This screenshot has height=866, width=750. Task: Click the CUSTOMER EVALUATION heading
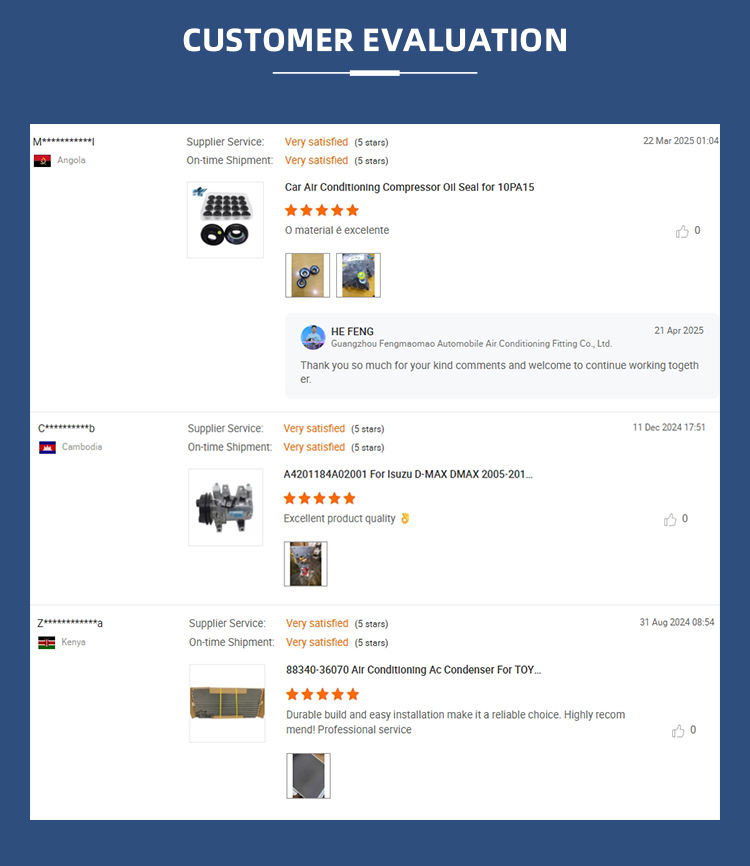[x=375, y=40]
